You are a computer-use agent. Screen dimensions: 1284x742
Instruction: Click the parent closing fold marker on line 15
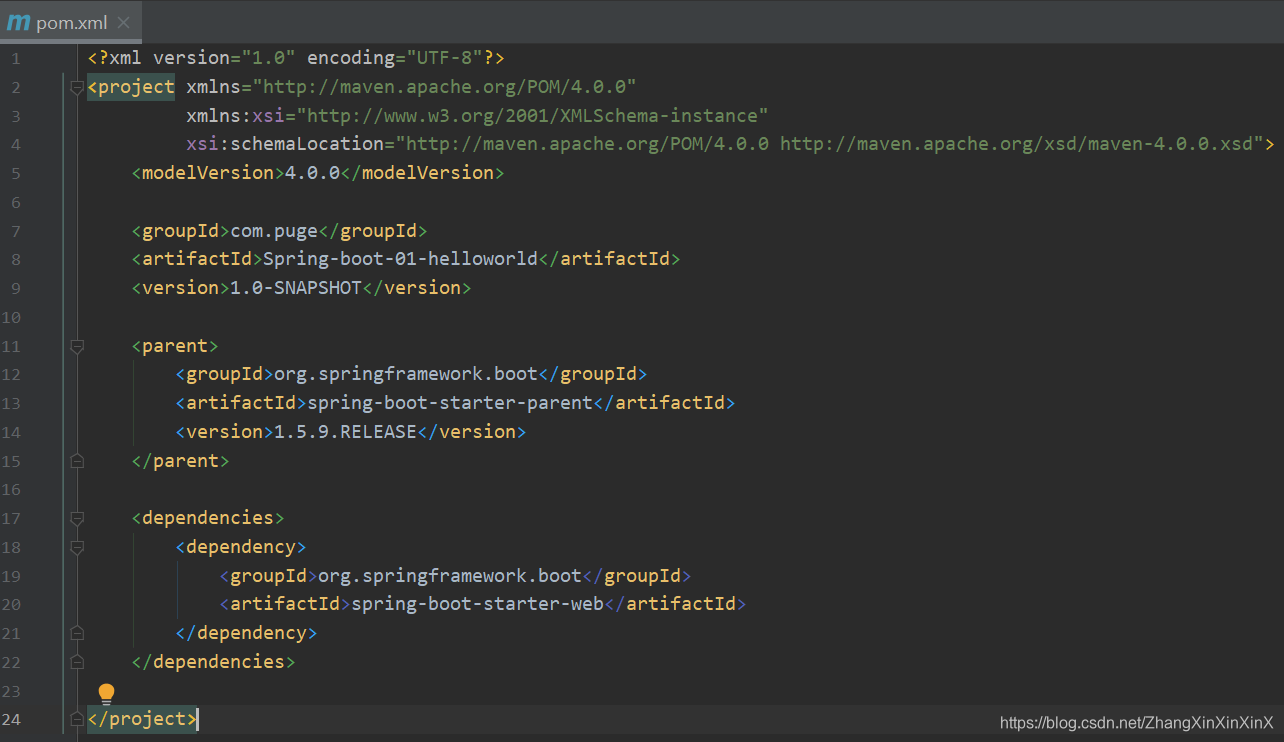[77, 461]
